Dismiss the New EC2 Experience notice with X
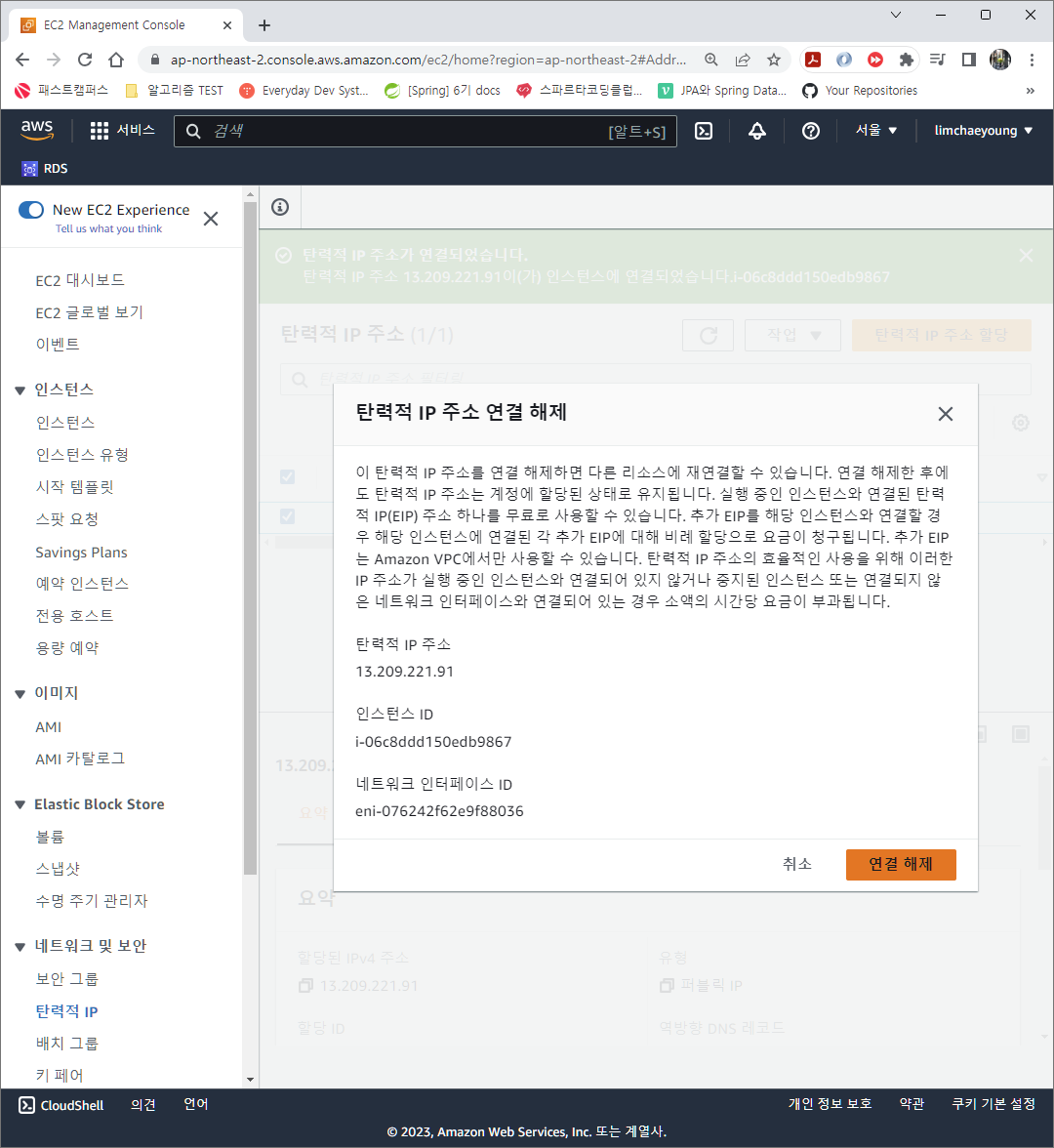 (x=211, y=219)
